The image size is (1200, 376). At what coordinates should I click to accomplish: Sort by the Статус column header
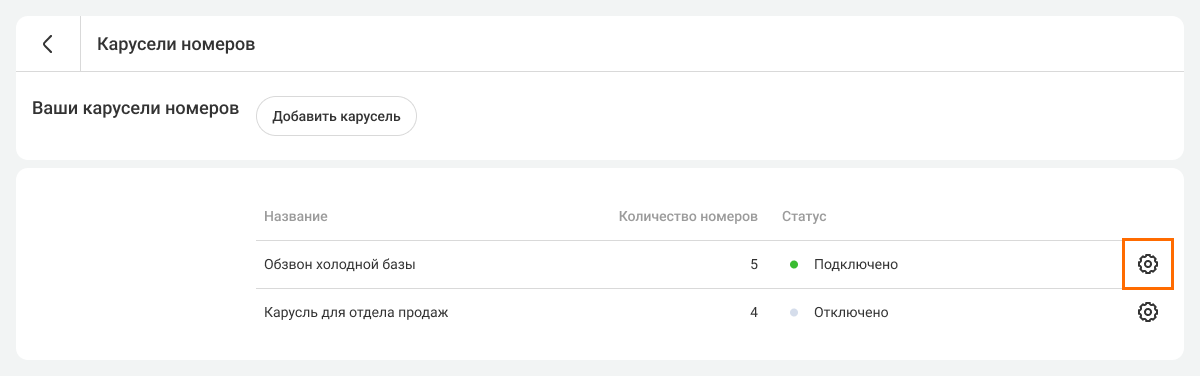point(804,216)
